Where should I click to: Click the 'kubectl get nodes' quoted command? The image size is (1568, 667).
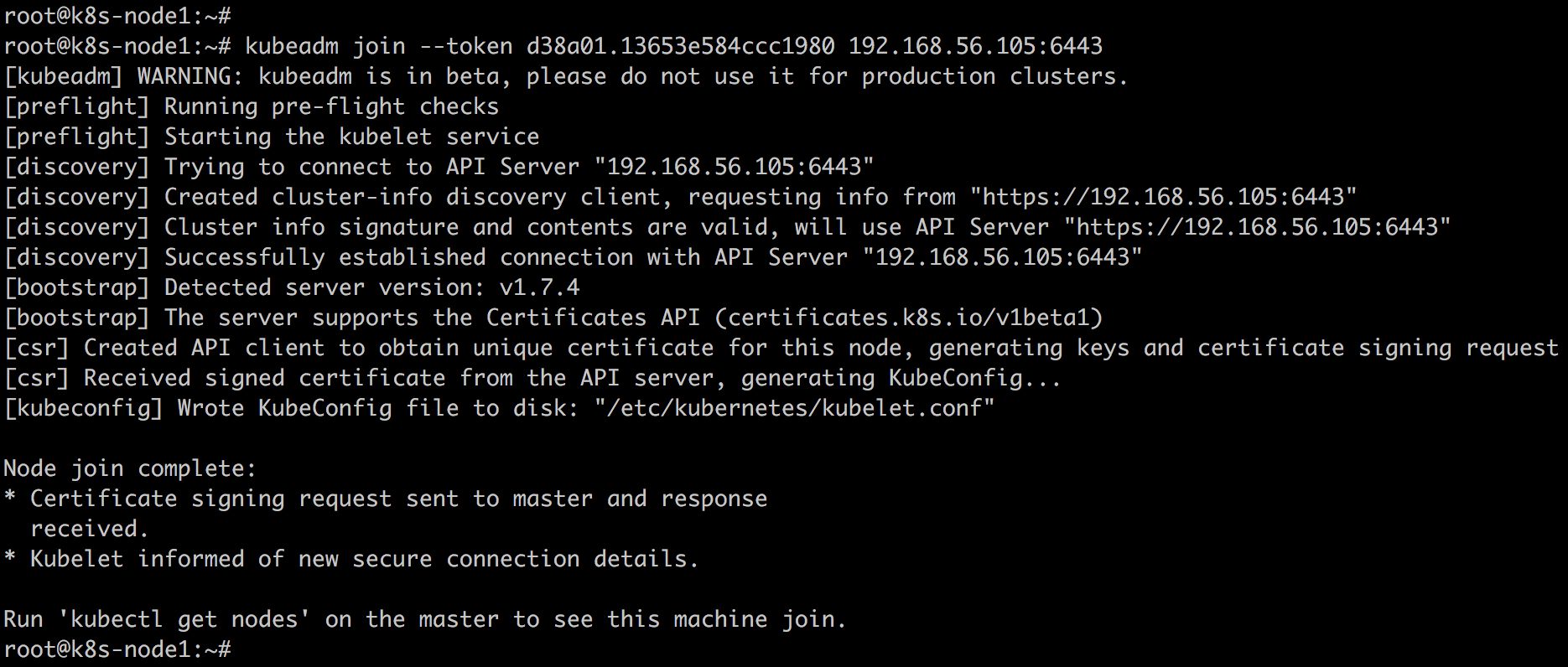[184, 619]
